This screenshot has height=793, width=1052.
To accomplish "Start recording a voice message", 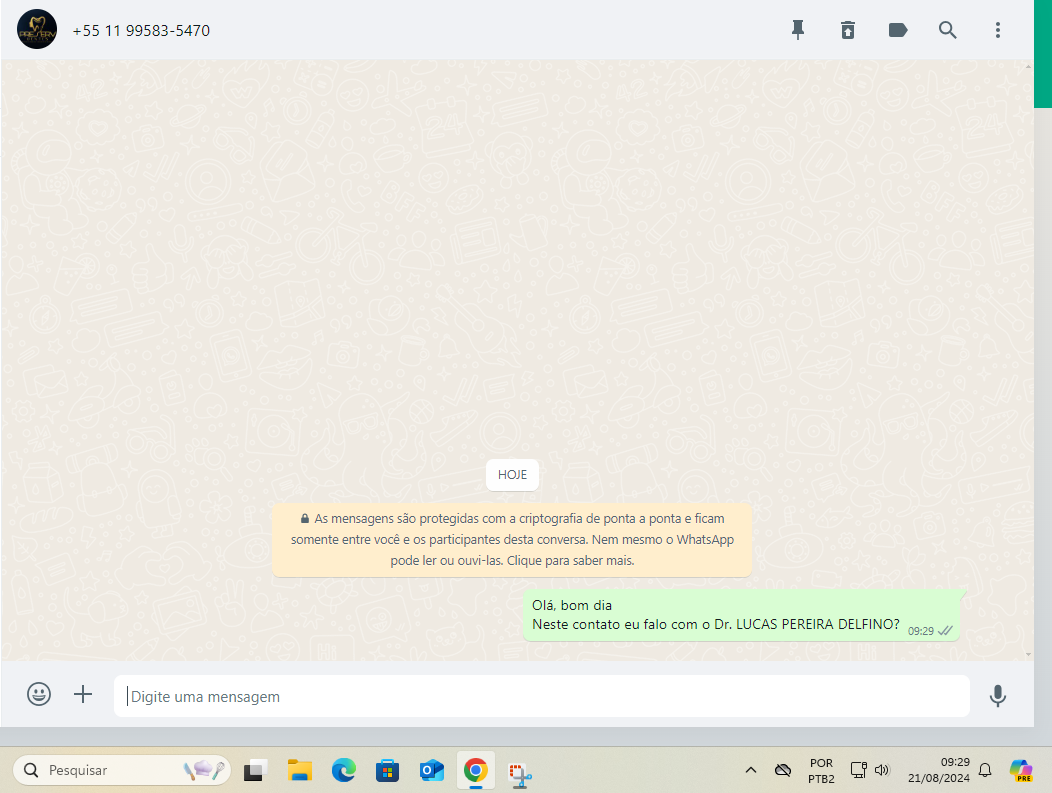I will [x=997, y=696].
